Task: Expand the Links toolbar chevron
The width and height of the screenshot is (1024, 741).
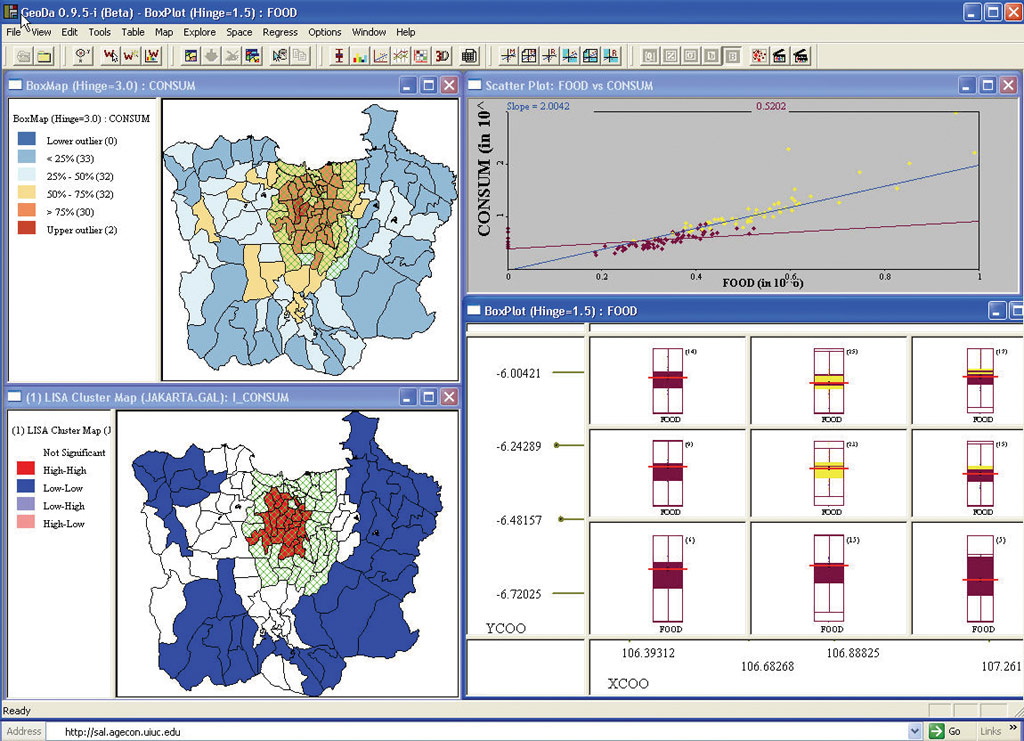Action: click(1013, 728)
